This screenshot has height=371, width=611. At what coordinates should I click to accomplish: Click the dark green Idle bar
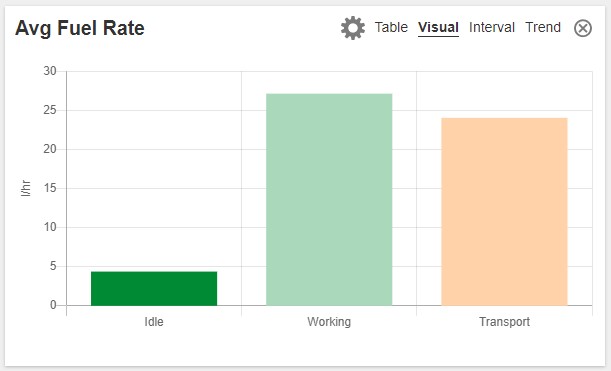pyautogui.click(x=154, y=288)
